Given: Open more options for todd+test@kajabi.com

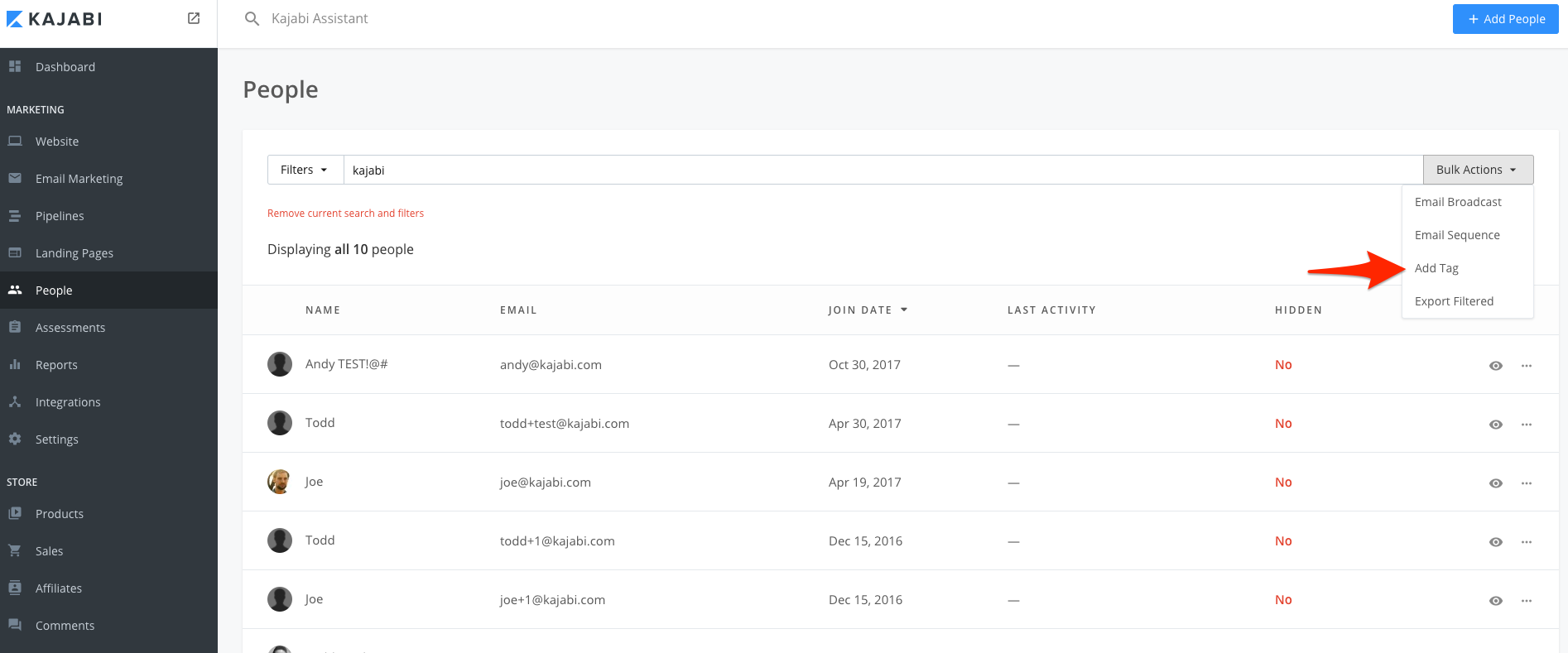Looking at the screenshot, I should click(x=1527, y=424).
